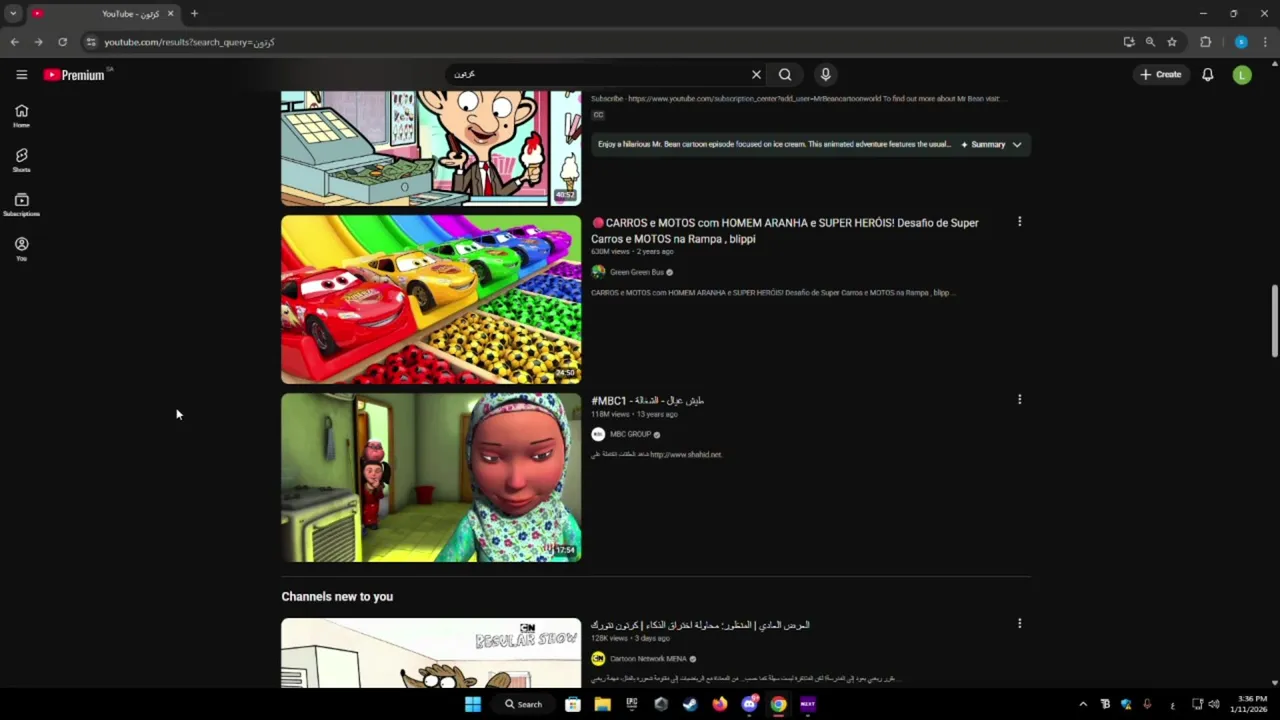
Task: Bookmark this page with the star
Action: coord(1172,42)
